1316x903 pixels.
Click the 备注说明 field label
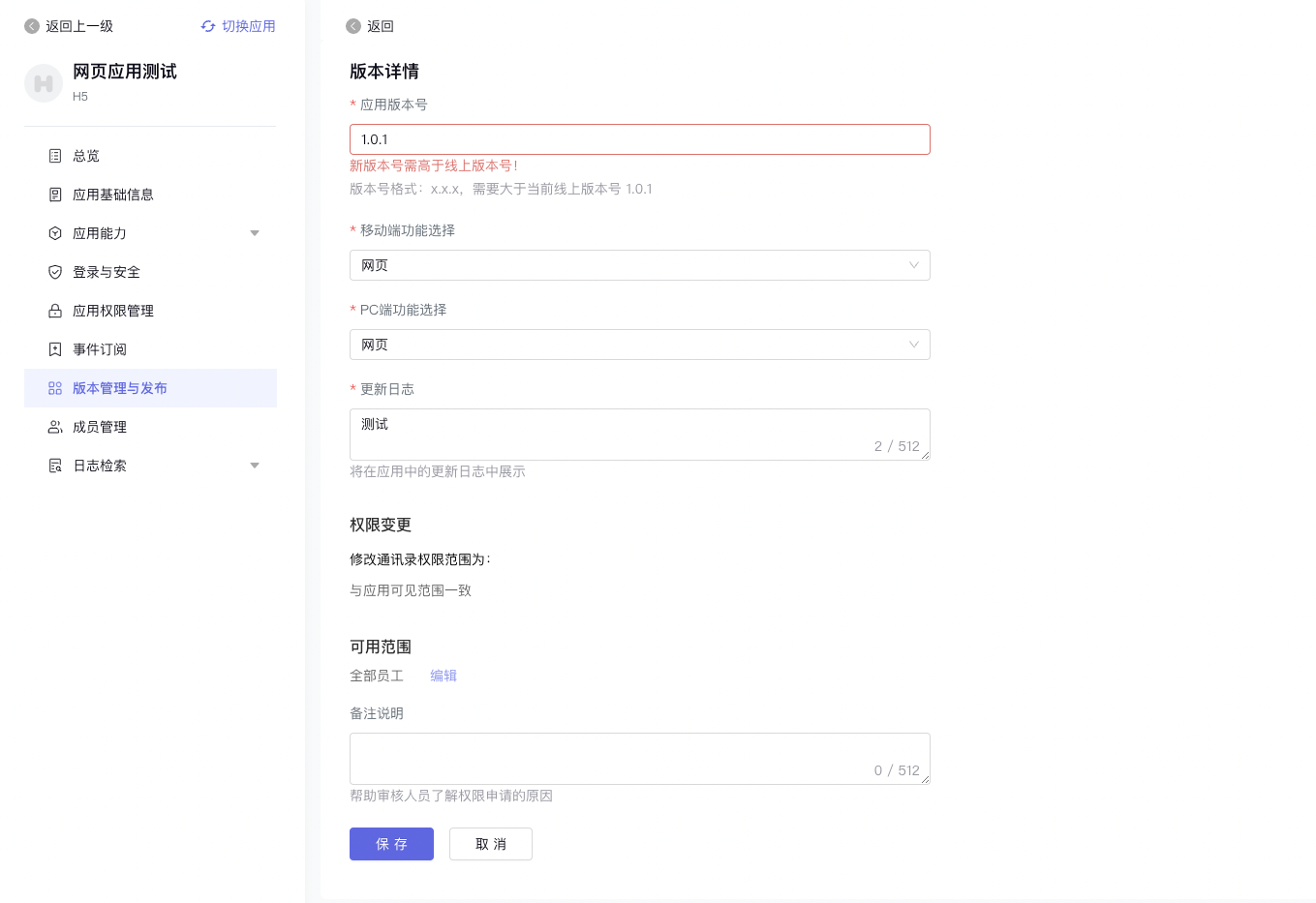click(377, 713)
